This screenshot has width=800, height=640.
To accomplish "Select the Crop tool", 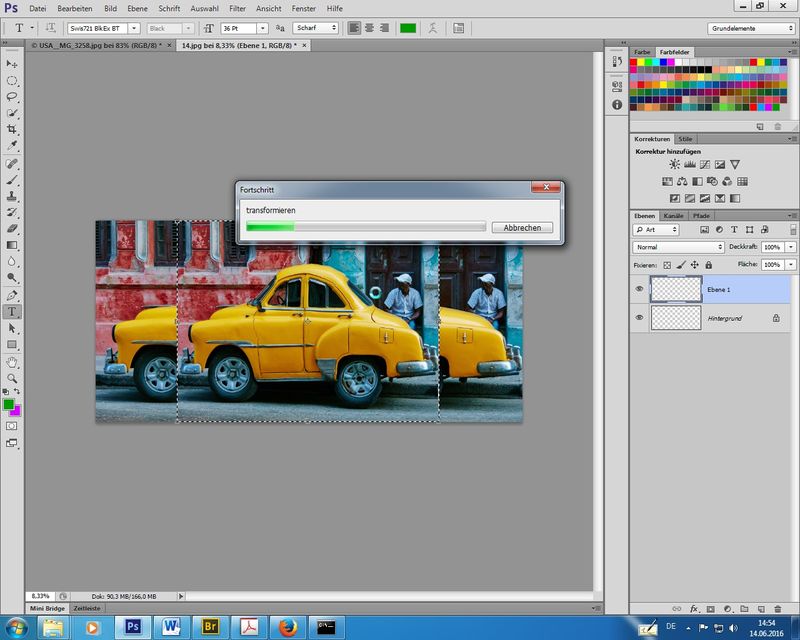I will (13, 130).
